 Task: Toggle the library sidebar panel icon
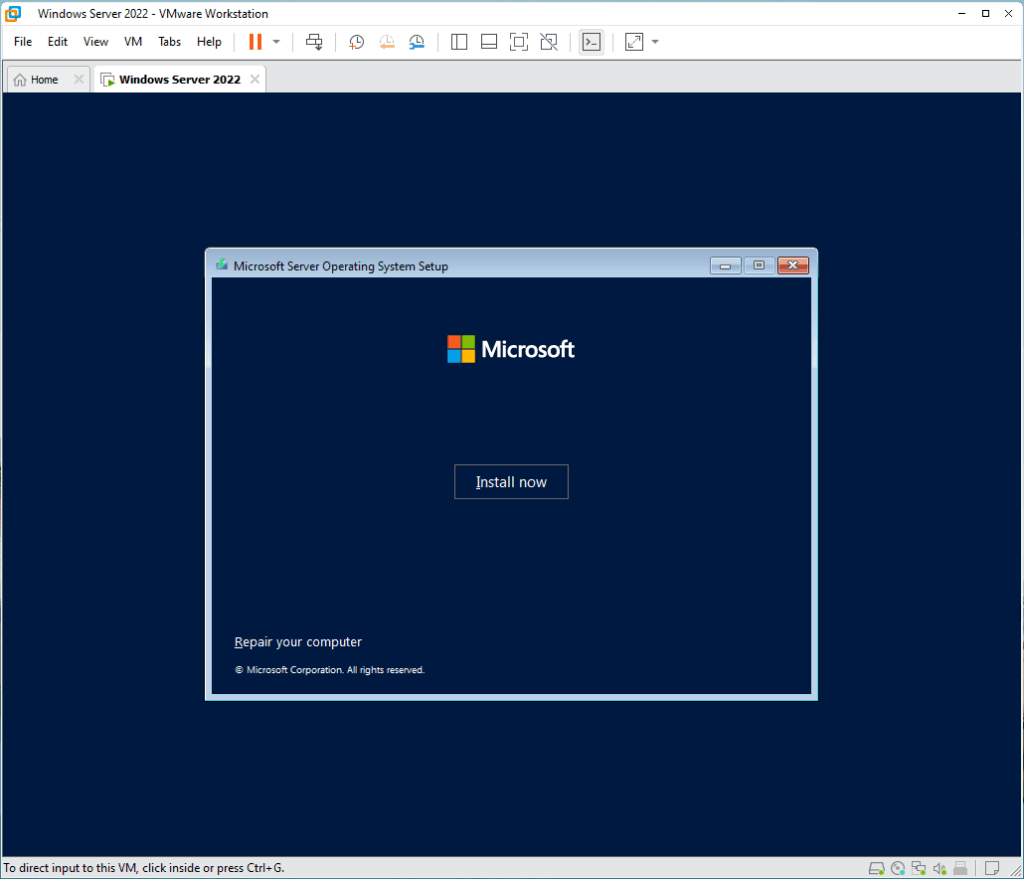tap(459, 42)
